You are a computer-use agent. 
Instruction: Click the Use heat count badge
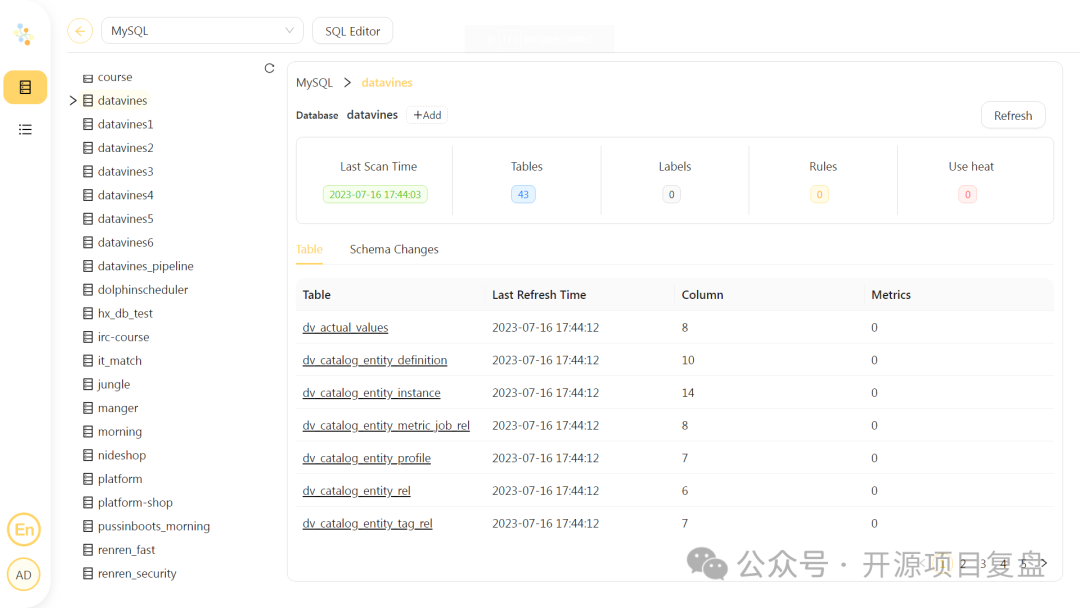tap(968, 195)
